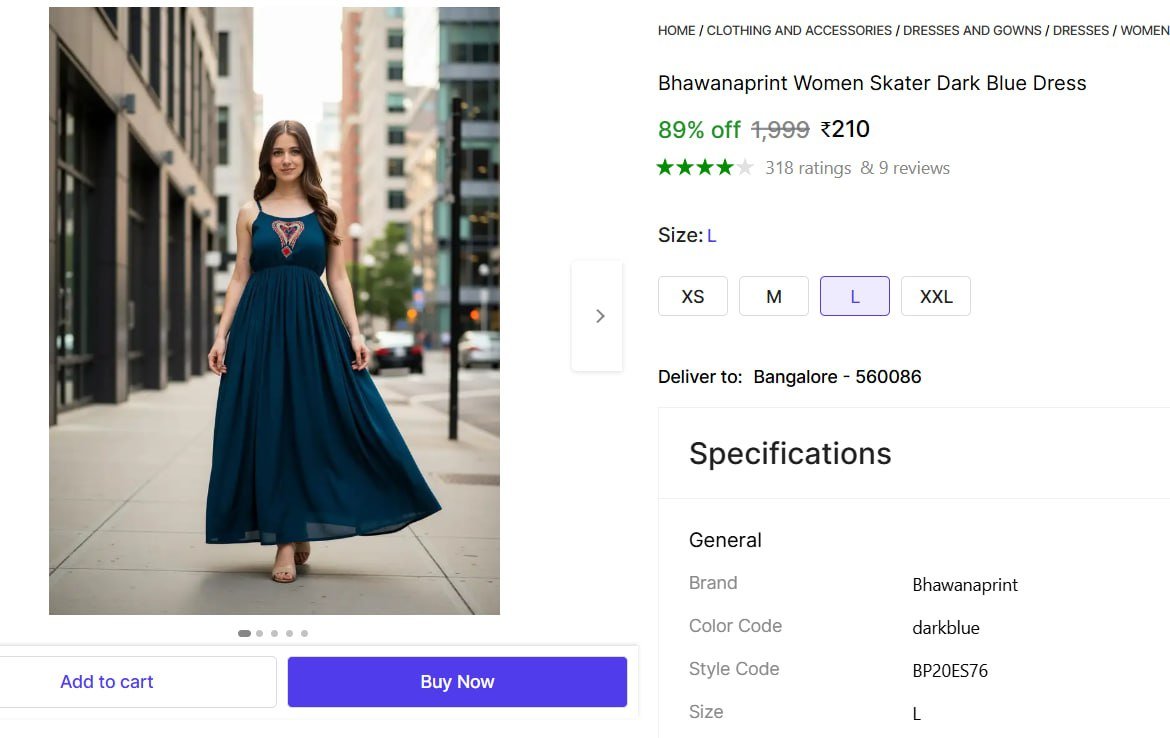This screenshot has width=1170, height=738.
Task: Toggle the selected L size option
Action: tap(854, 296)
